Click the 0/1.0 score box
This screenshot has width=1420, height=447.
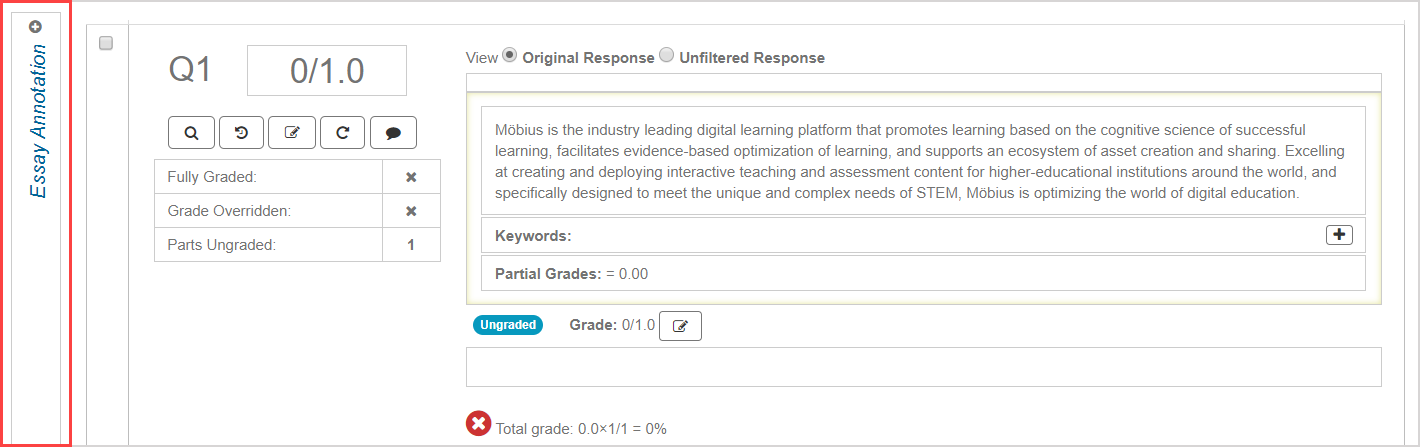point(327,71)
